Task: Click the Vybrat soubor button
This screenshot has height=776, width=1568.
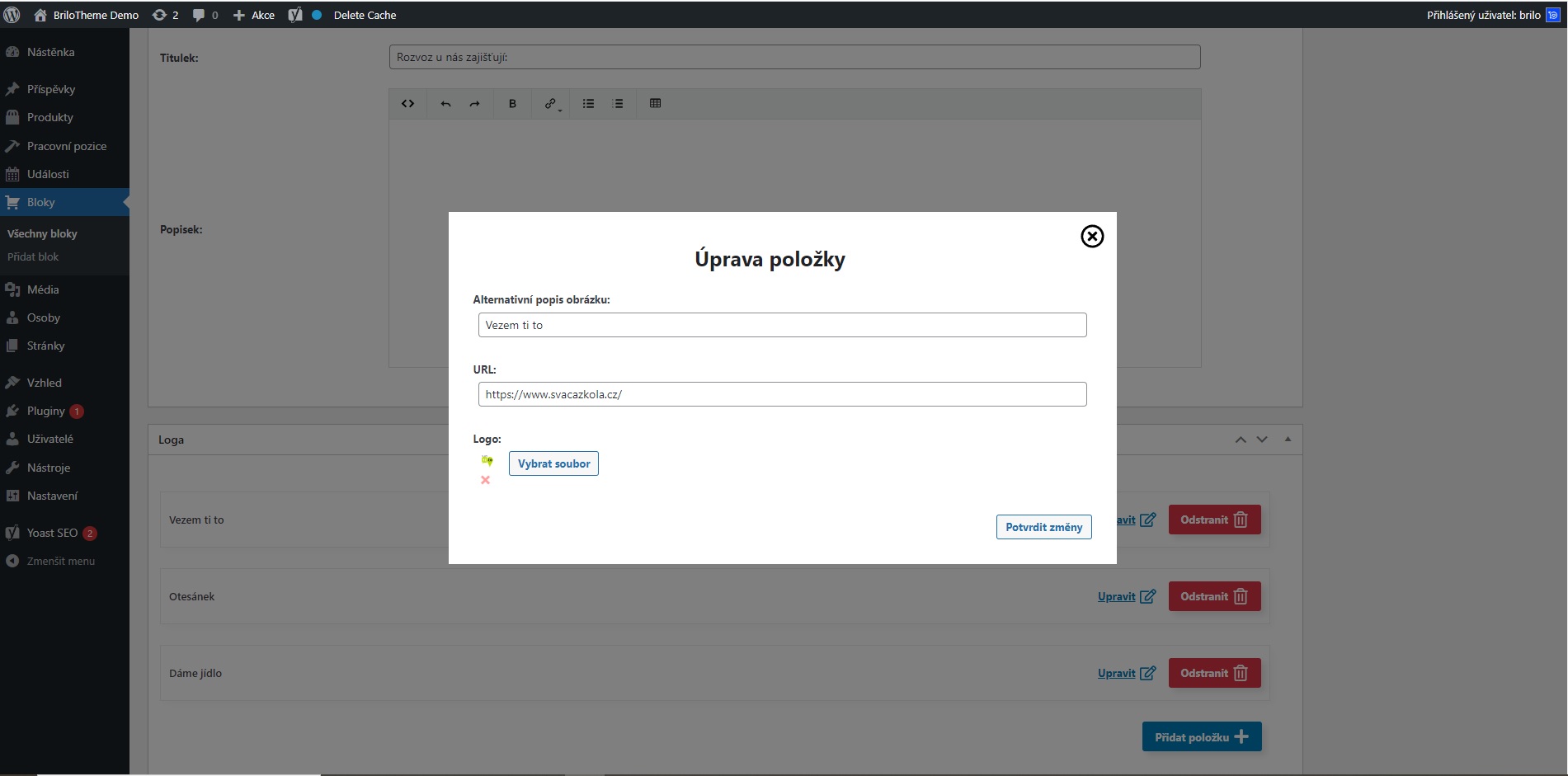Action: pyautogui.click(x=553, y=463)
